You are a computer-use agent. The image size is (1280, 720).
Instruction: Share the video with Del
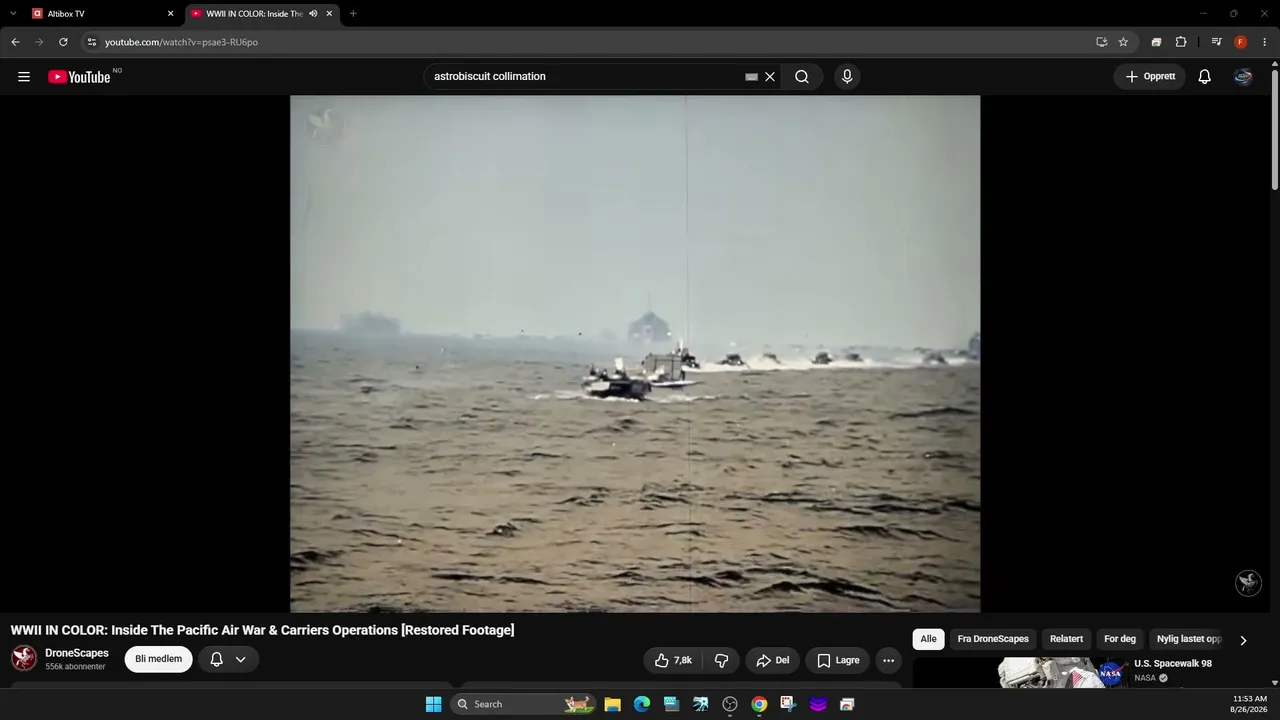click(773, 660)
